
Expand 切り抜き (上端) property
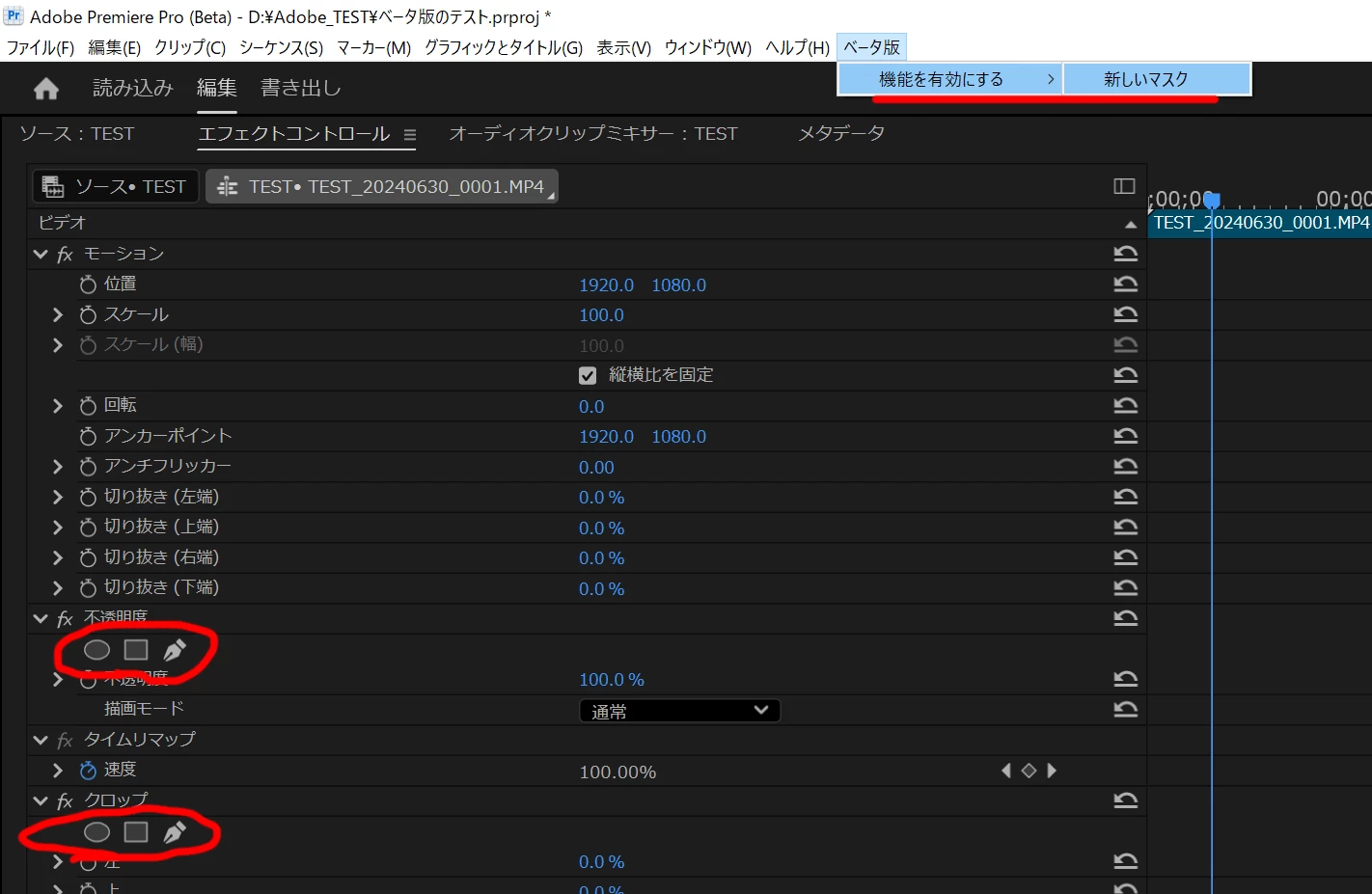tap(58, 528)
